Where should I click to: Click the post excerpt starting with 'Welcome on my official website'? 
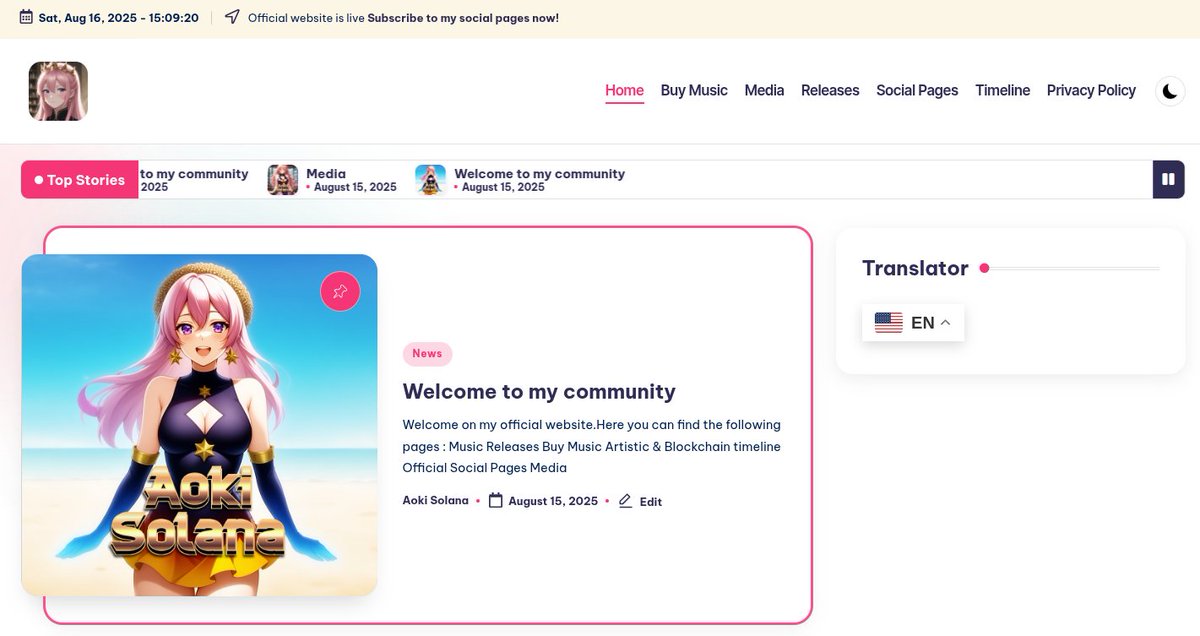[592, 446]
